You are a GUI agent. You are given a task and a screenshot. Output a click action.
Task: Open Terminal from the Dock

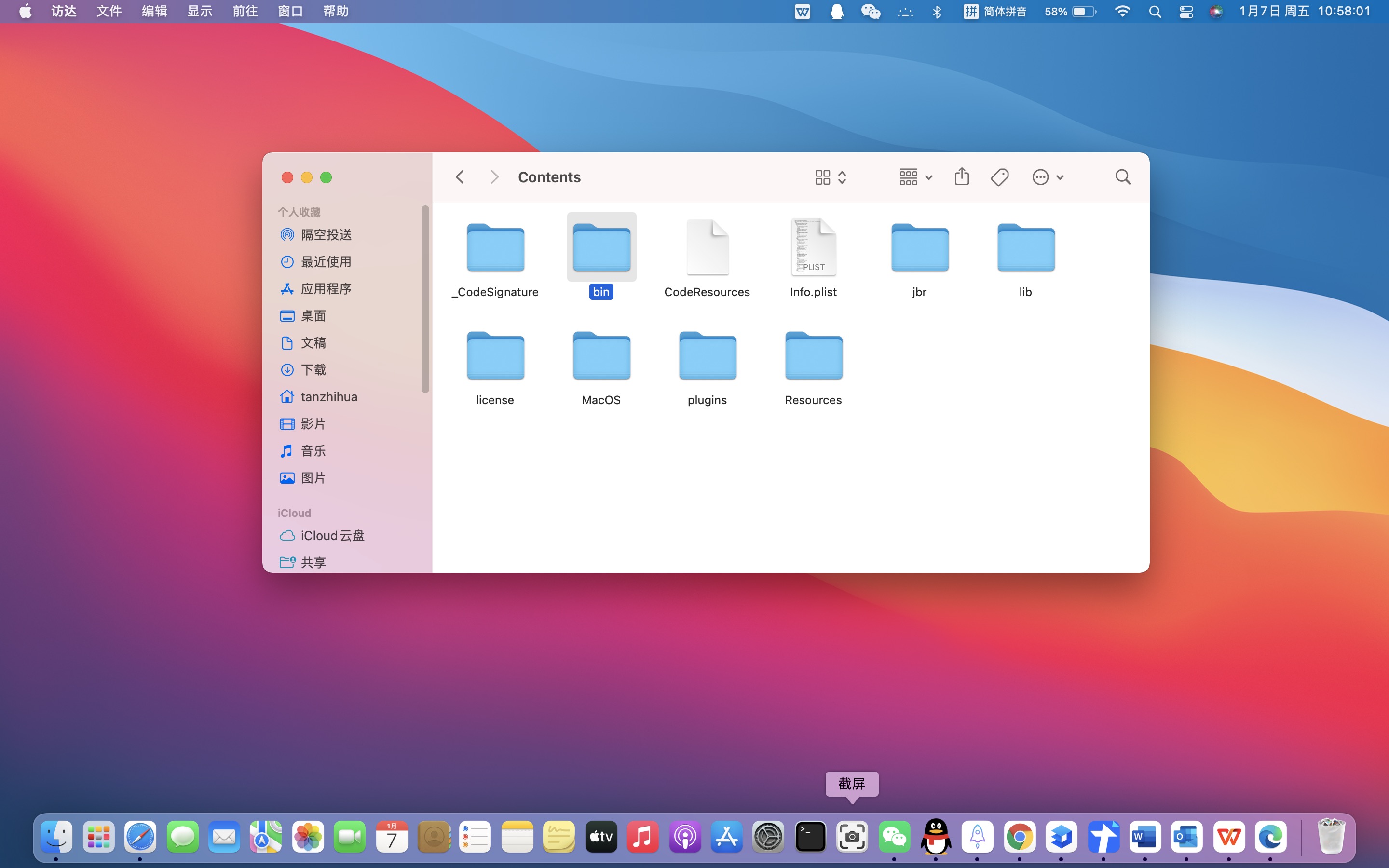[x=810, y=837]
